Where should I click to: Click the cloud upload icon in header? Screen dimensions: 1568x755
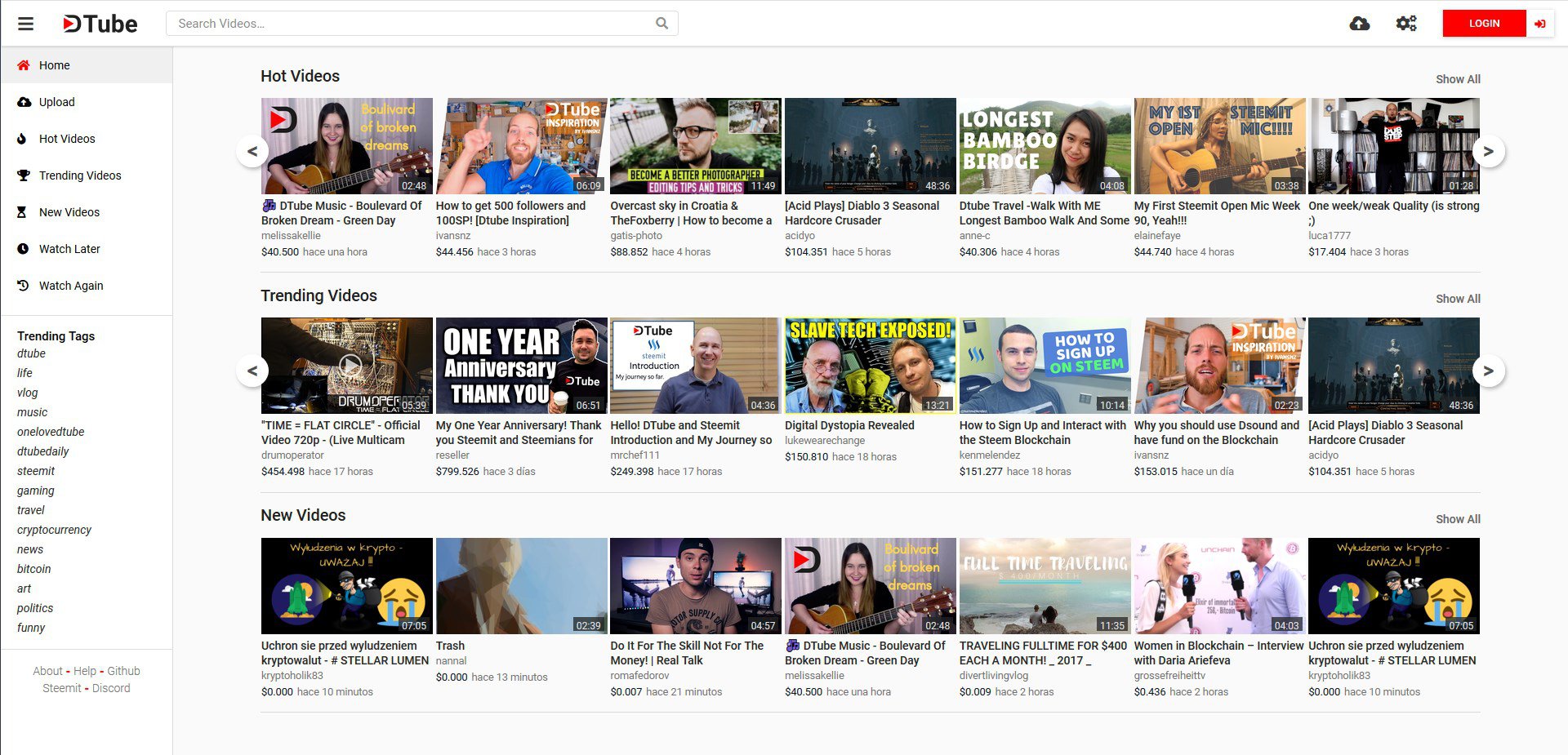pos(1360,24)
